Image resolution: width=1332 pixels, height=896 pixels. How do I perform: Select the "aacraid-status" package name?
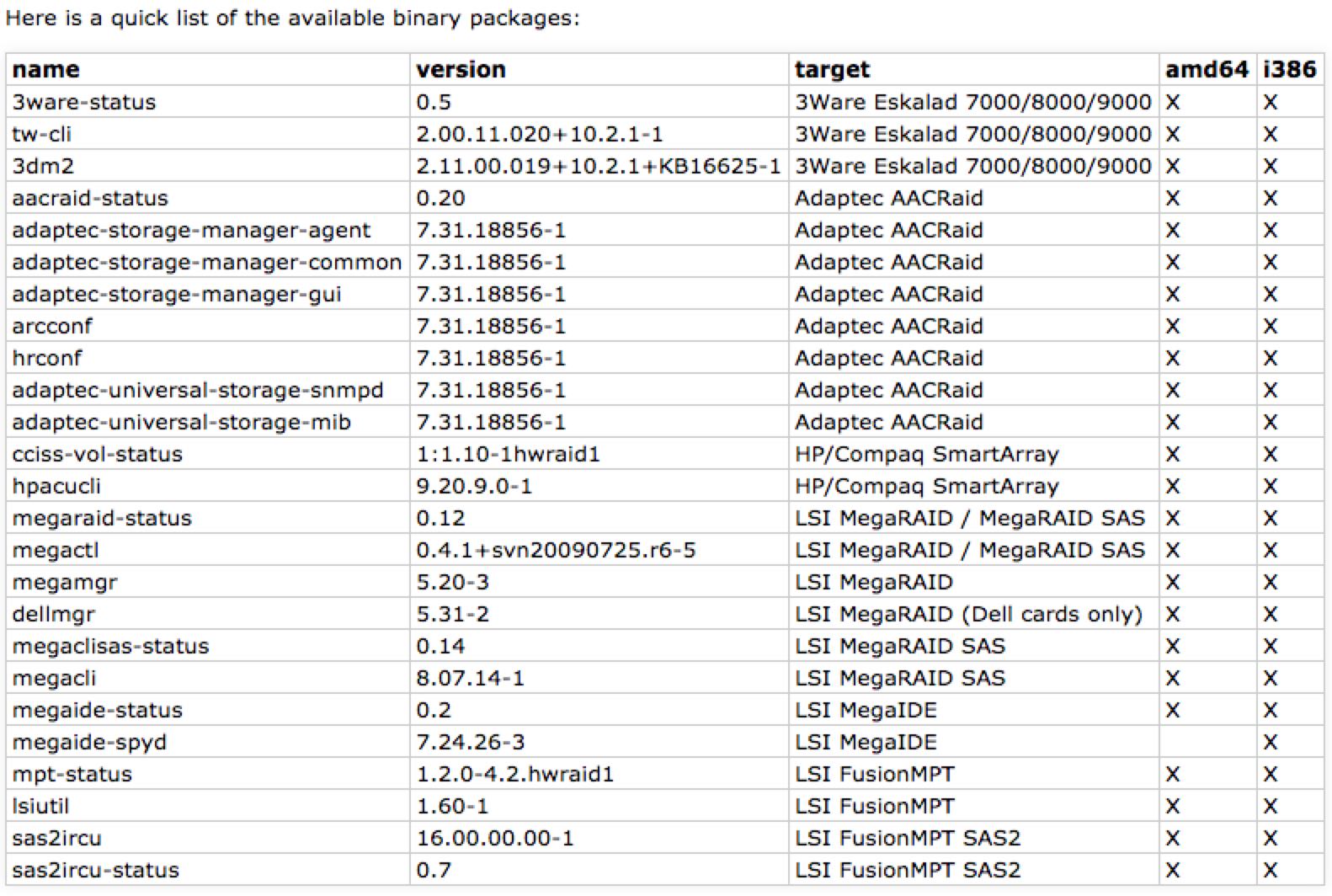(x=90, y=198)
